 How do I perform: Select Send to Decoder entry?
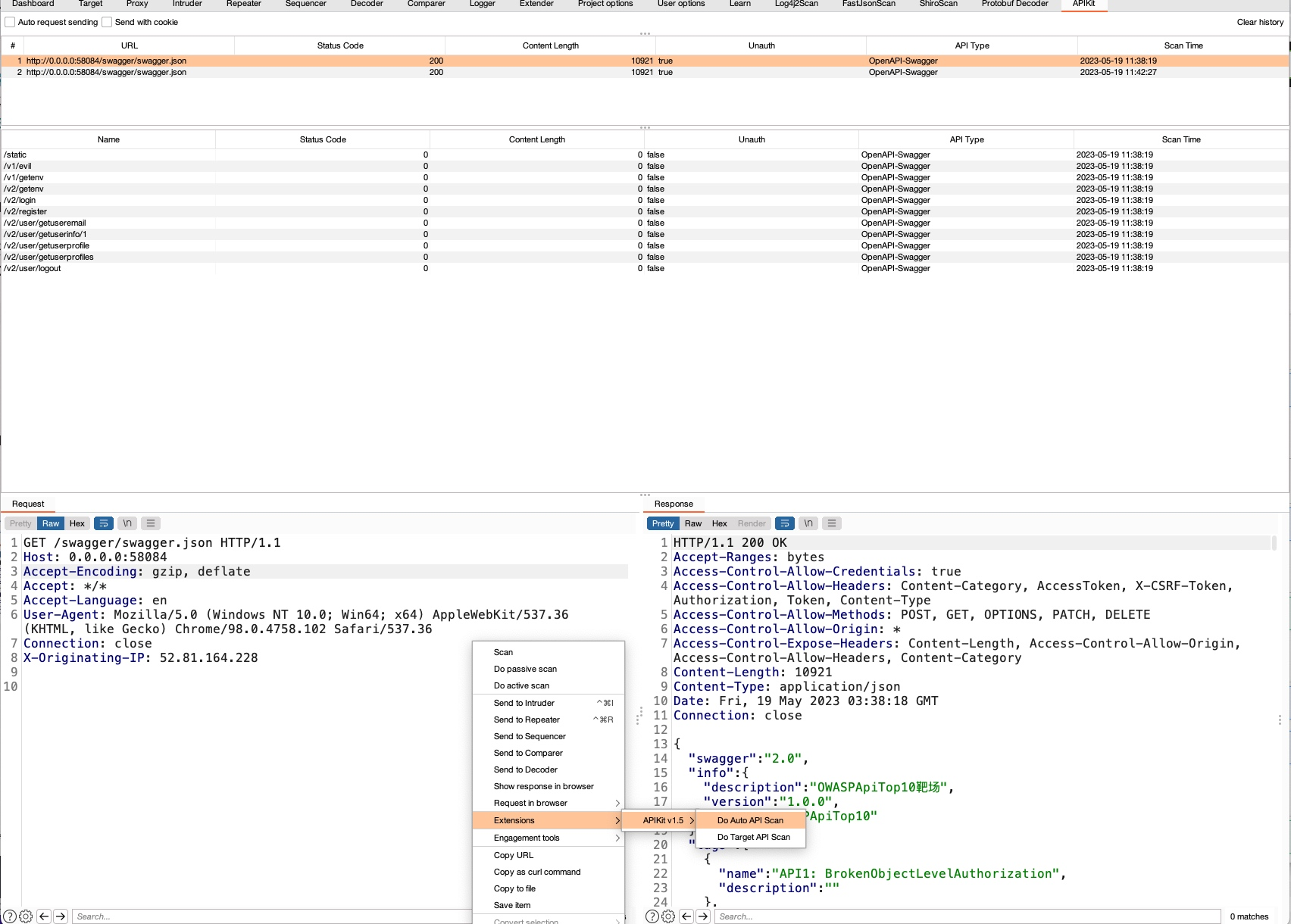click(x=547, y=769)
